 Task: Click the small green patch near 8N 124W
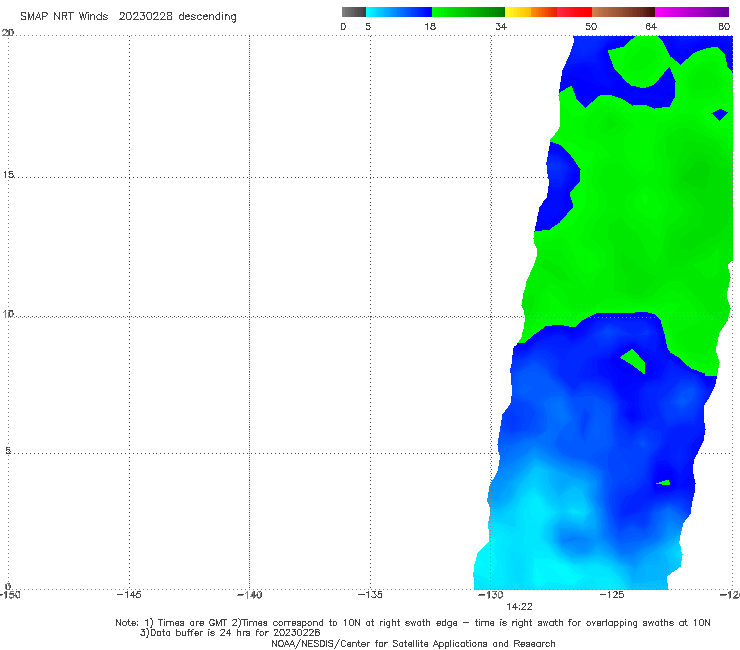click(x=635, y=361)
